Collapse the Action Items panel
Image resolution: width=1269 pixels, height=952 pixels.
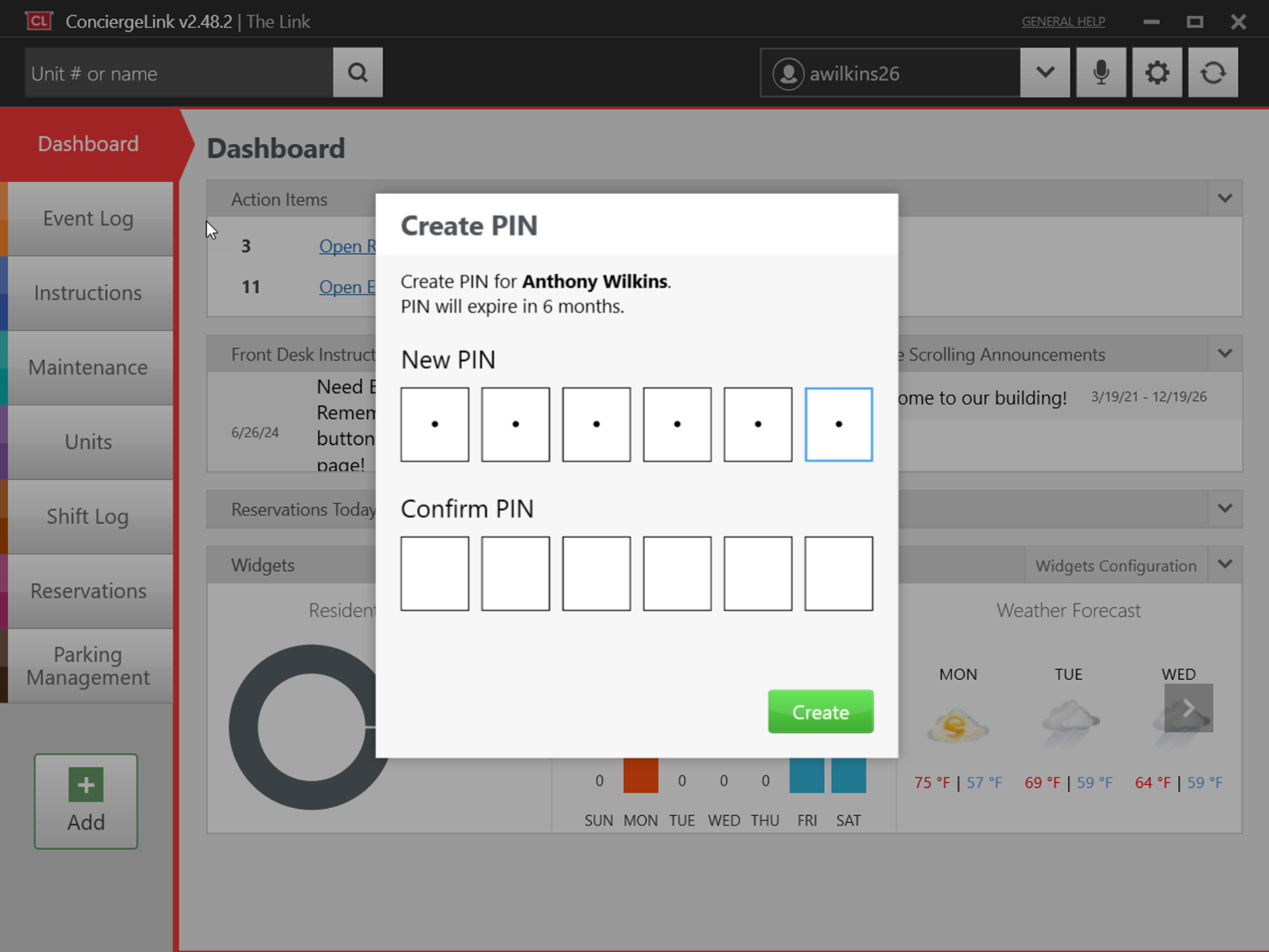(x=1224, y=199)
